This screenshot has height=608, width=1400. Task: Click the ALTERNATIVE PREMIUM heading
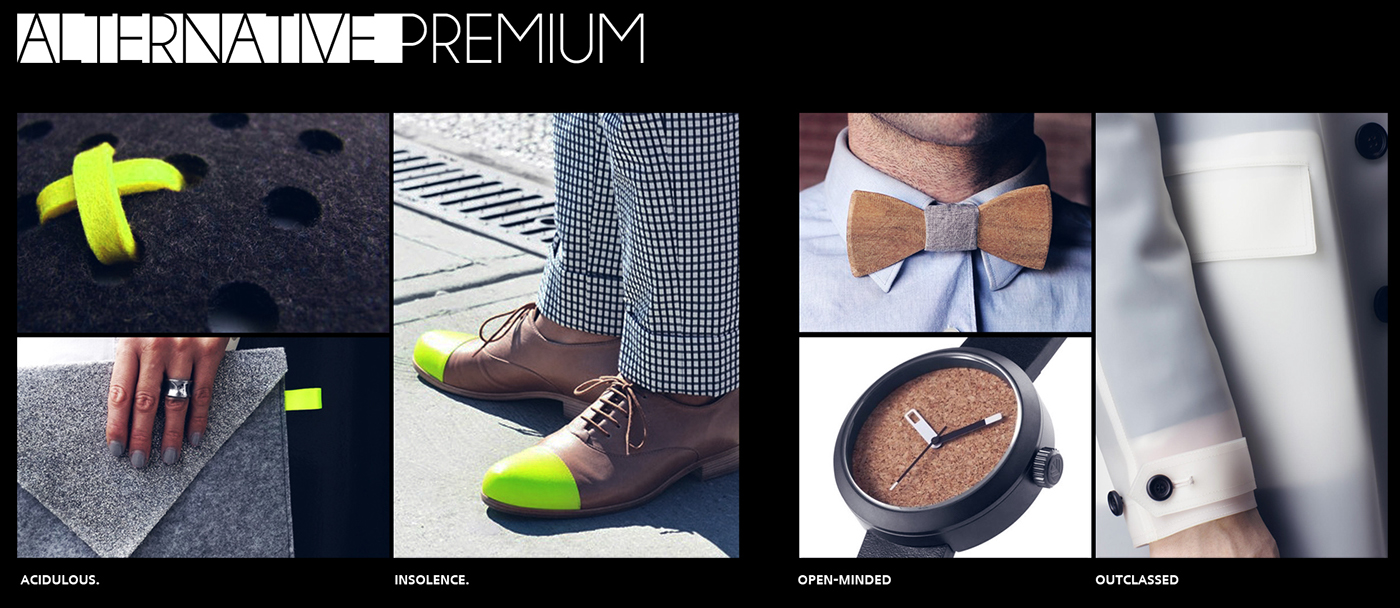pyautogui.click(x=331, y=38)
